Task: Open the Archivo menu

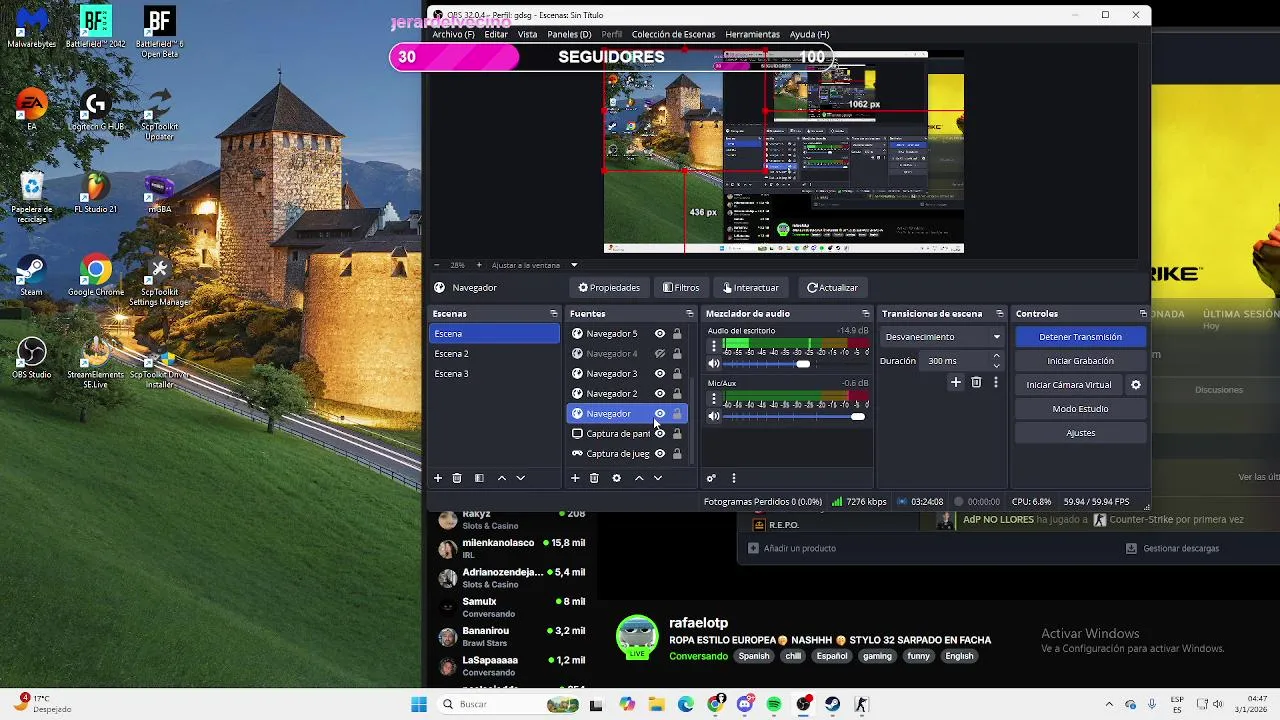Action: 453,34
